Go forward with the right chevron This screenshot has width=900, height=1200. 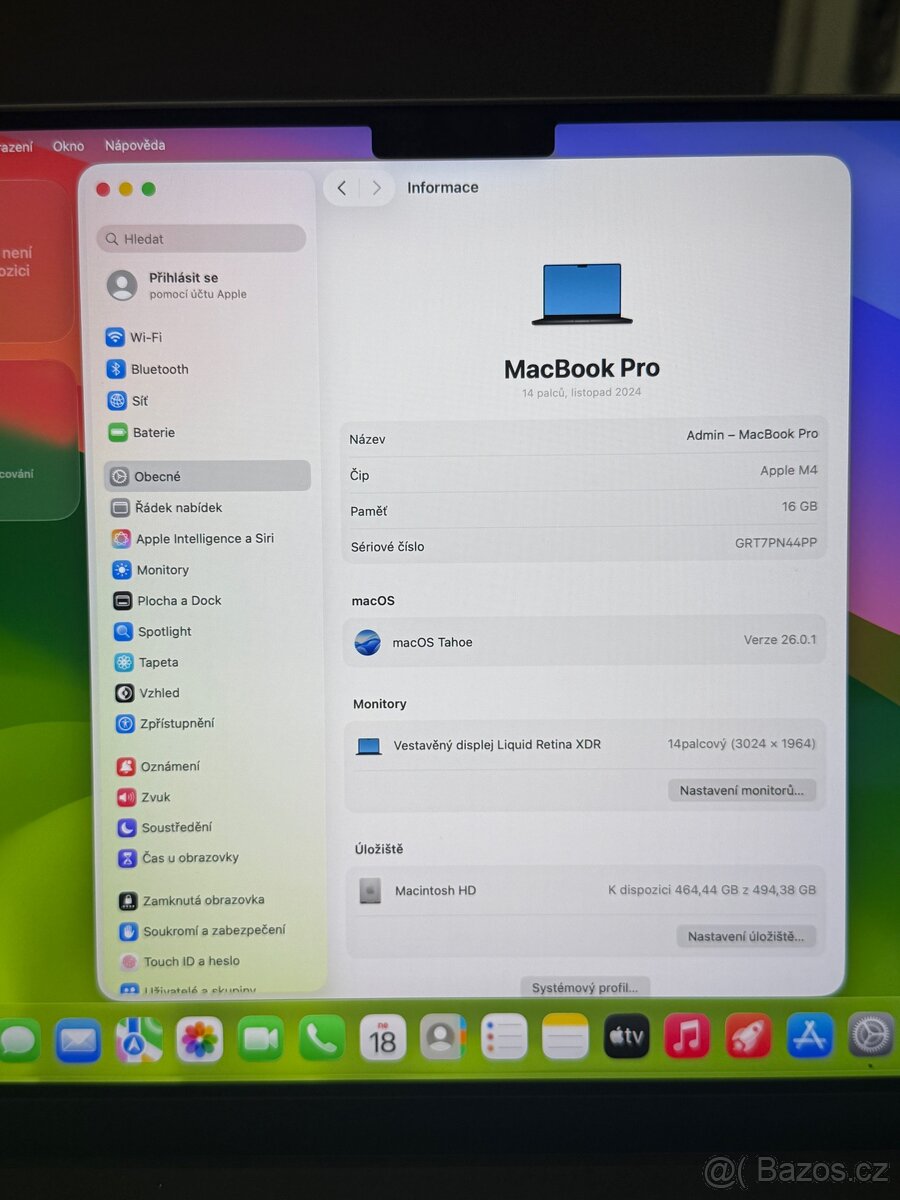pyautogui.click(x=376, y=188)
